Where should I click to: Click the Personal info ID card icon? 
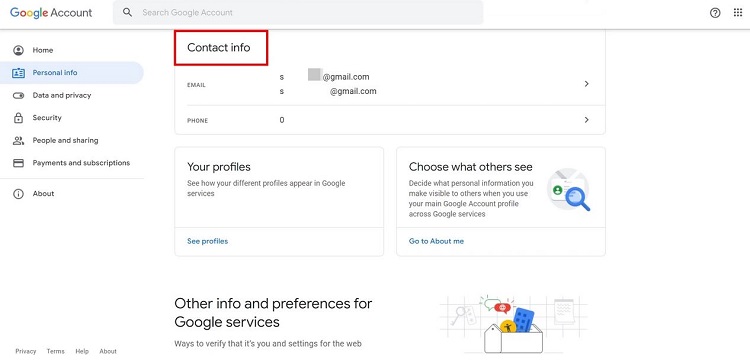click(x=18, y=73)
